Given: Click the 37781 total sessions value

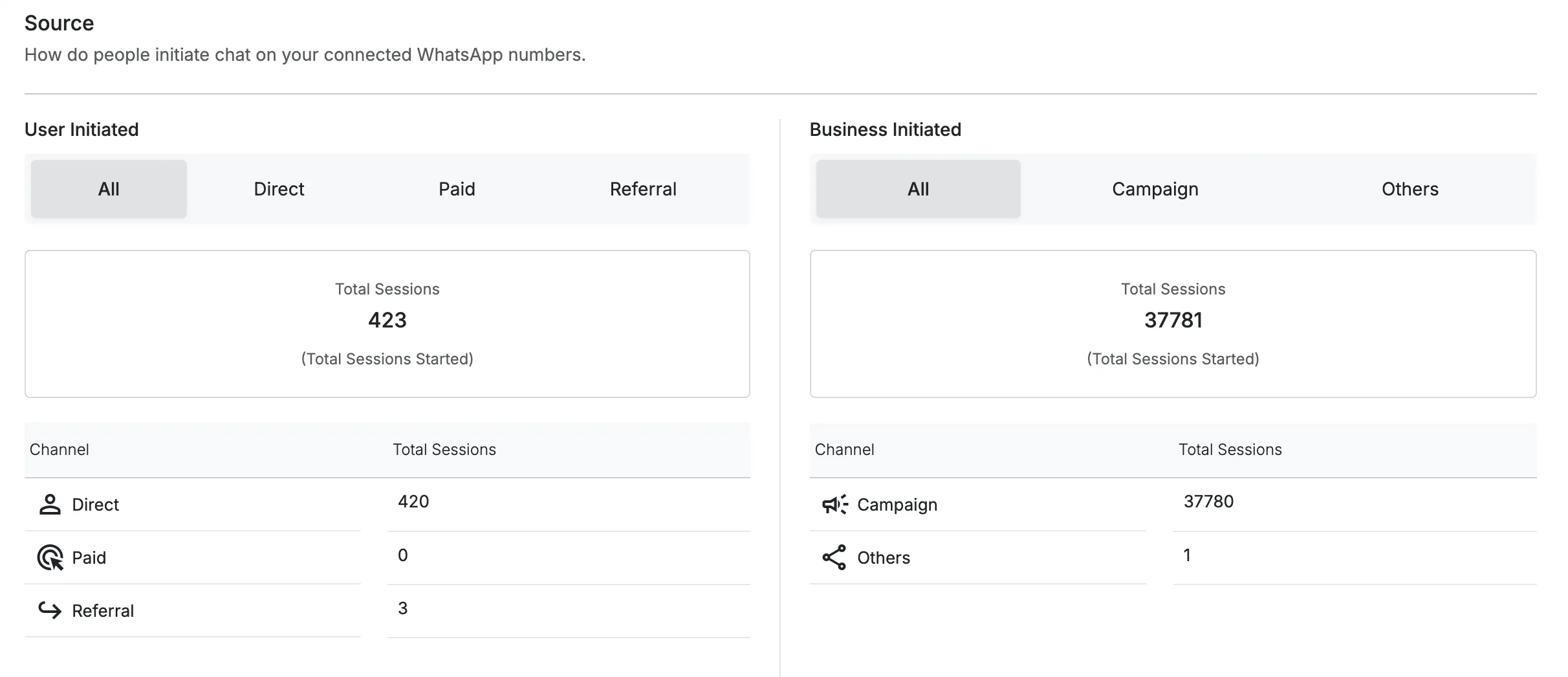Looking at the screenshot, I should 1173,320.
